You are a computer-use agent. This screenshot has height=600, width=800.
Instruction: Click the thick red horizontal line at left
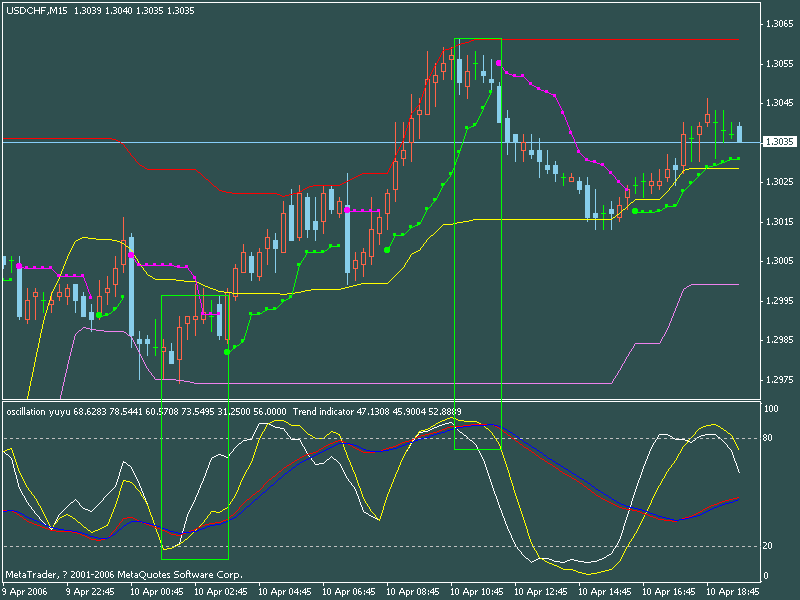coord(56,138)
